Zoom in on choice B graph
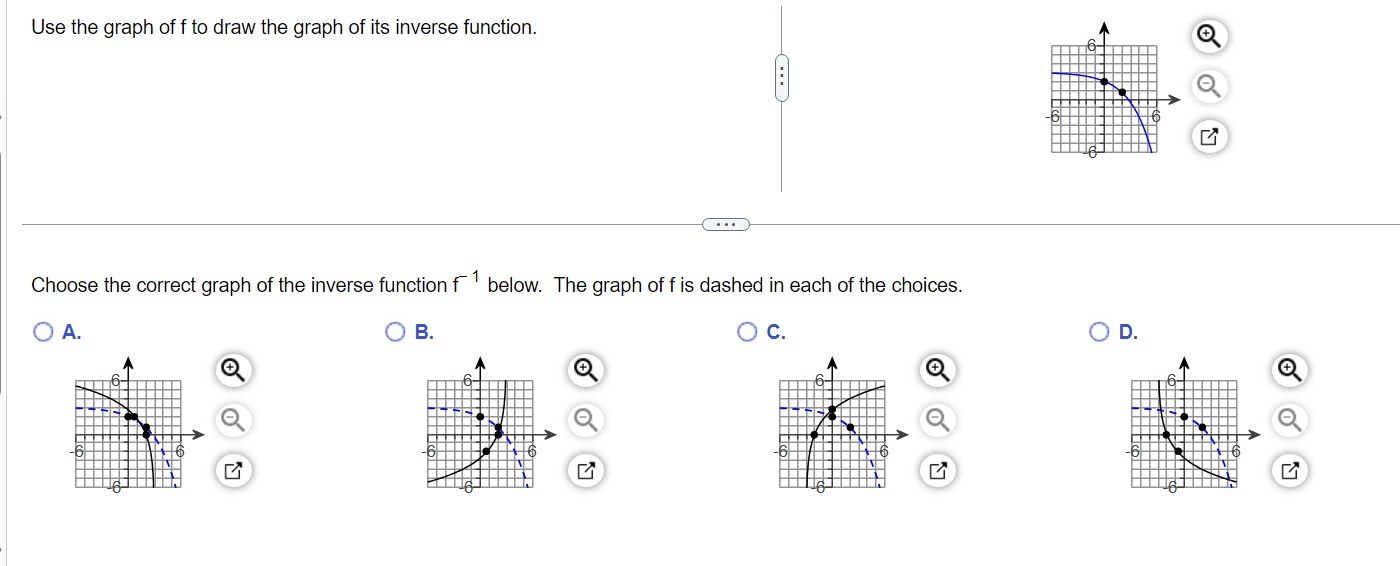The height and width of the screenshot is (566, 1400). click(585, 371)
